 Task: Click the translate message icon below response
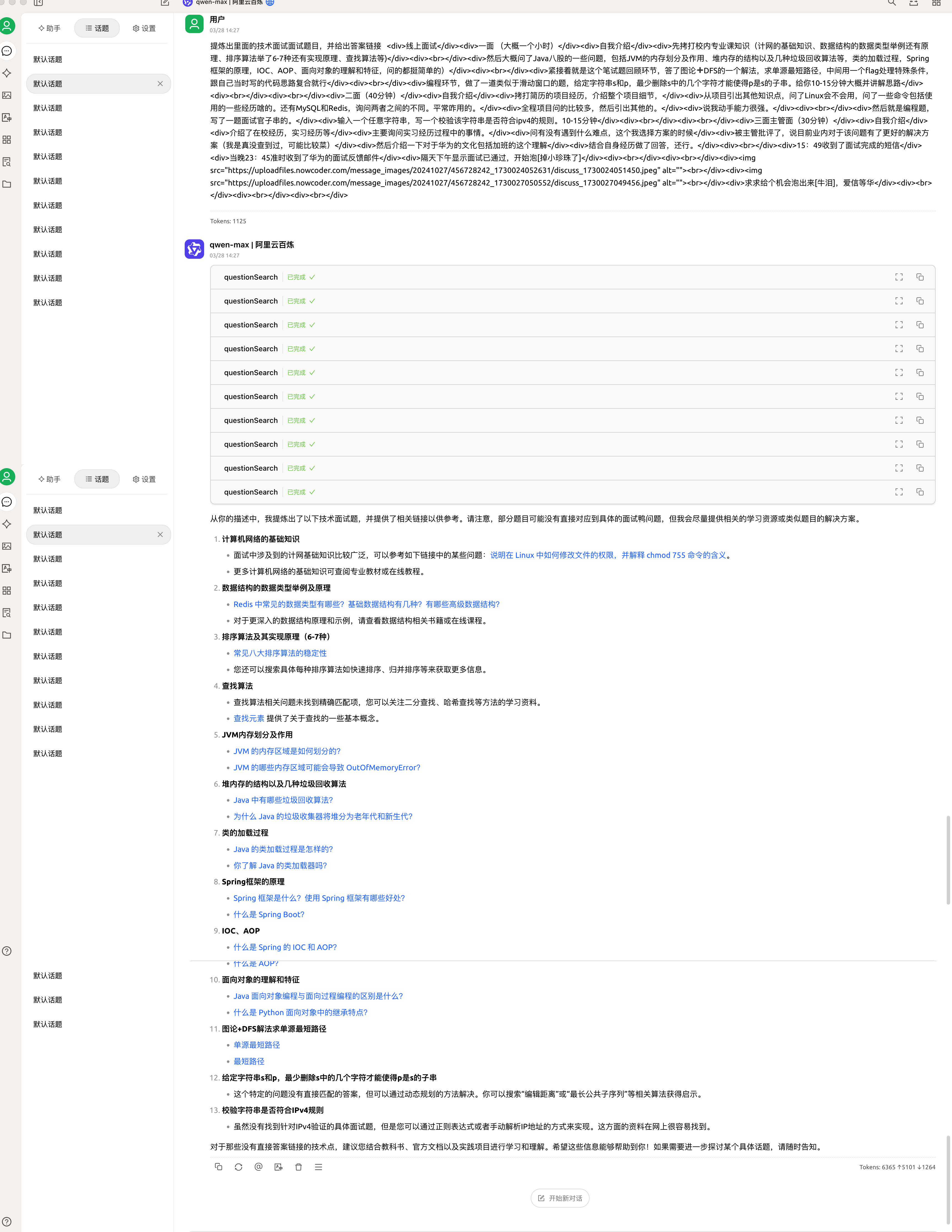click(x=278, y=1166)
